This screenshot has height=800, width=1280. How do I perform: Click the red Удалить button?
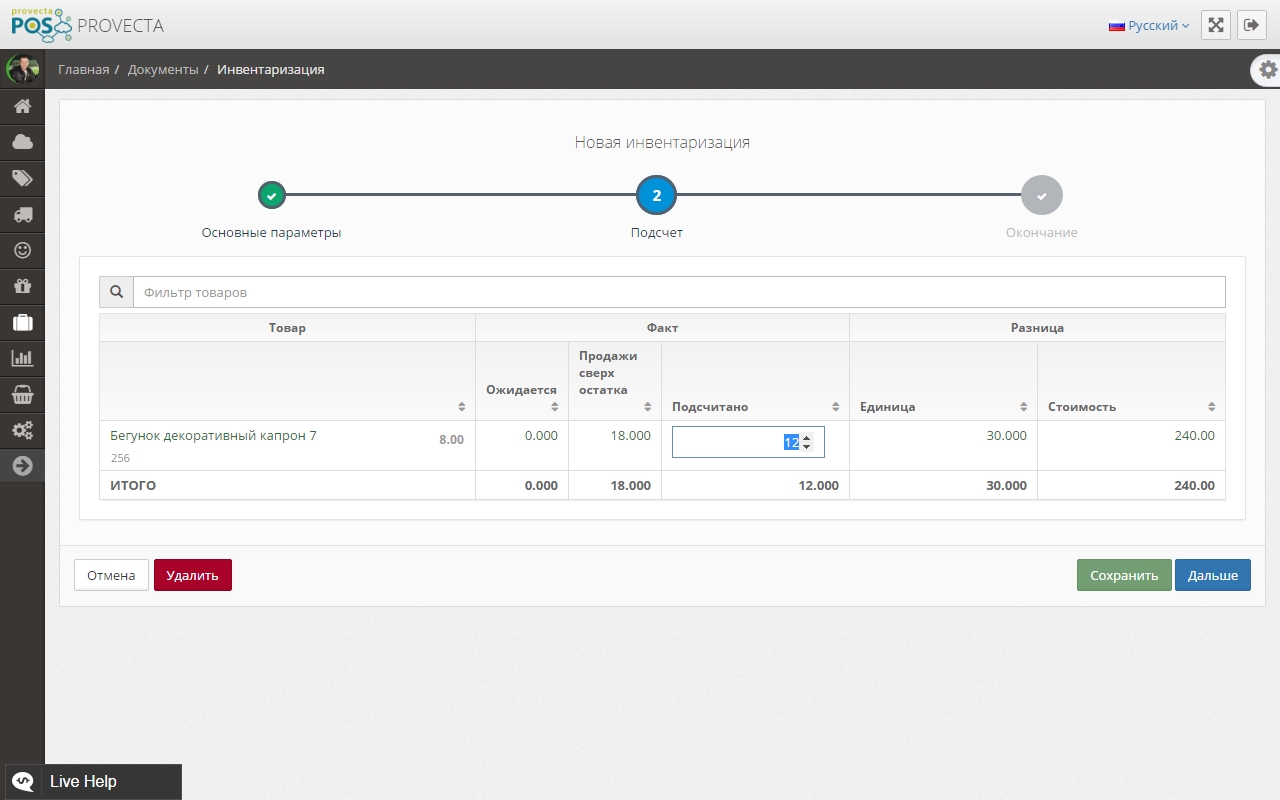coord(192,575)
